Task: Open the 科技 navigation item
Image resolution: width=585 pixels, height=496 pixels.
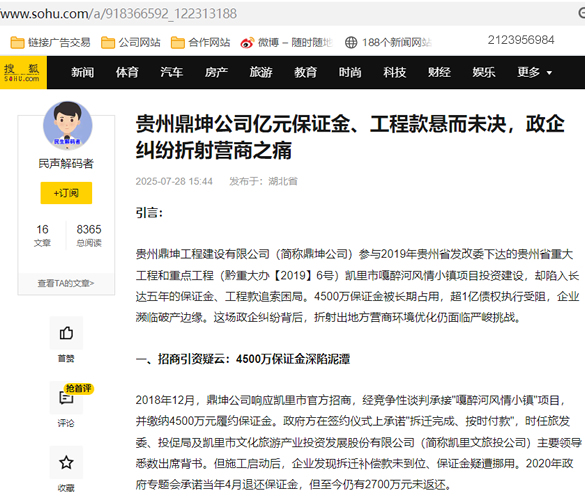Action: 395,72
